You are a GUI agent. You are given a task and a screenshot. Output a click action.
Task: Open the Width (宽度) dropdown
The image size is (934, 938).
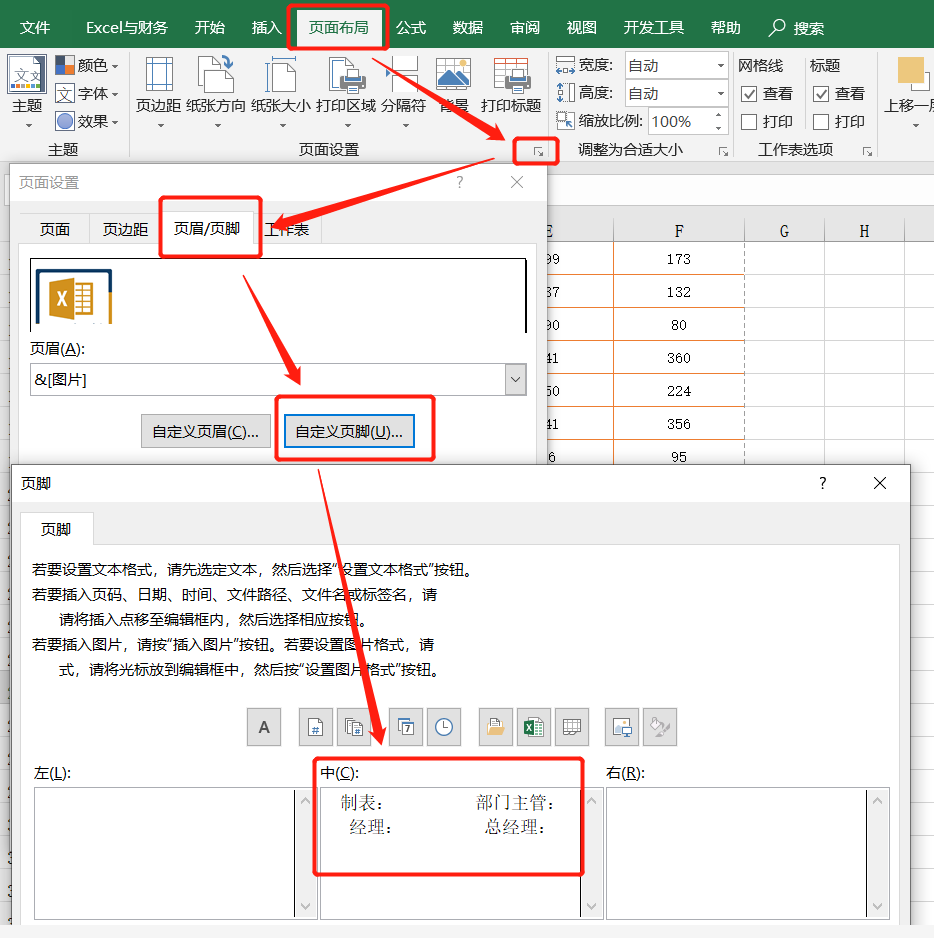click(720, 65)
